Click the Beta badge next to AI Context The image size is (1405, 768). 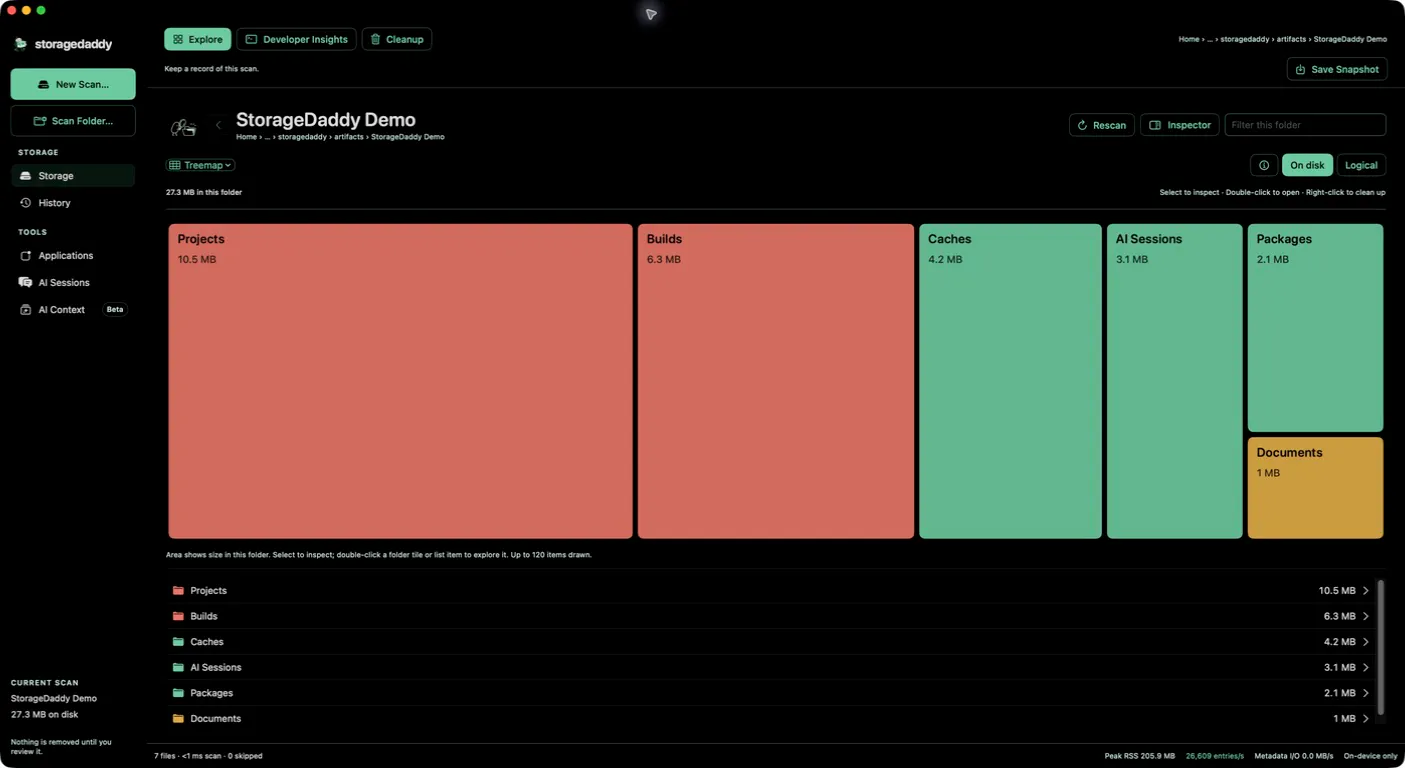click(115, 310)
